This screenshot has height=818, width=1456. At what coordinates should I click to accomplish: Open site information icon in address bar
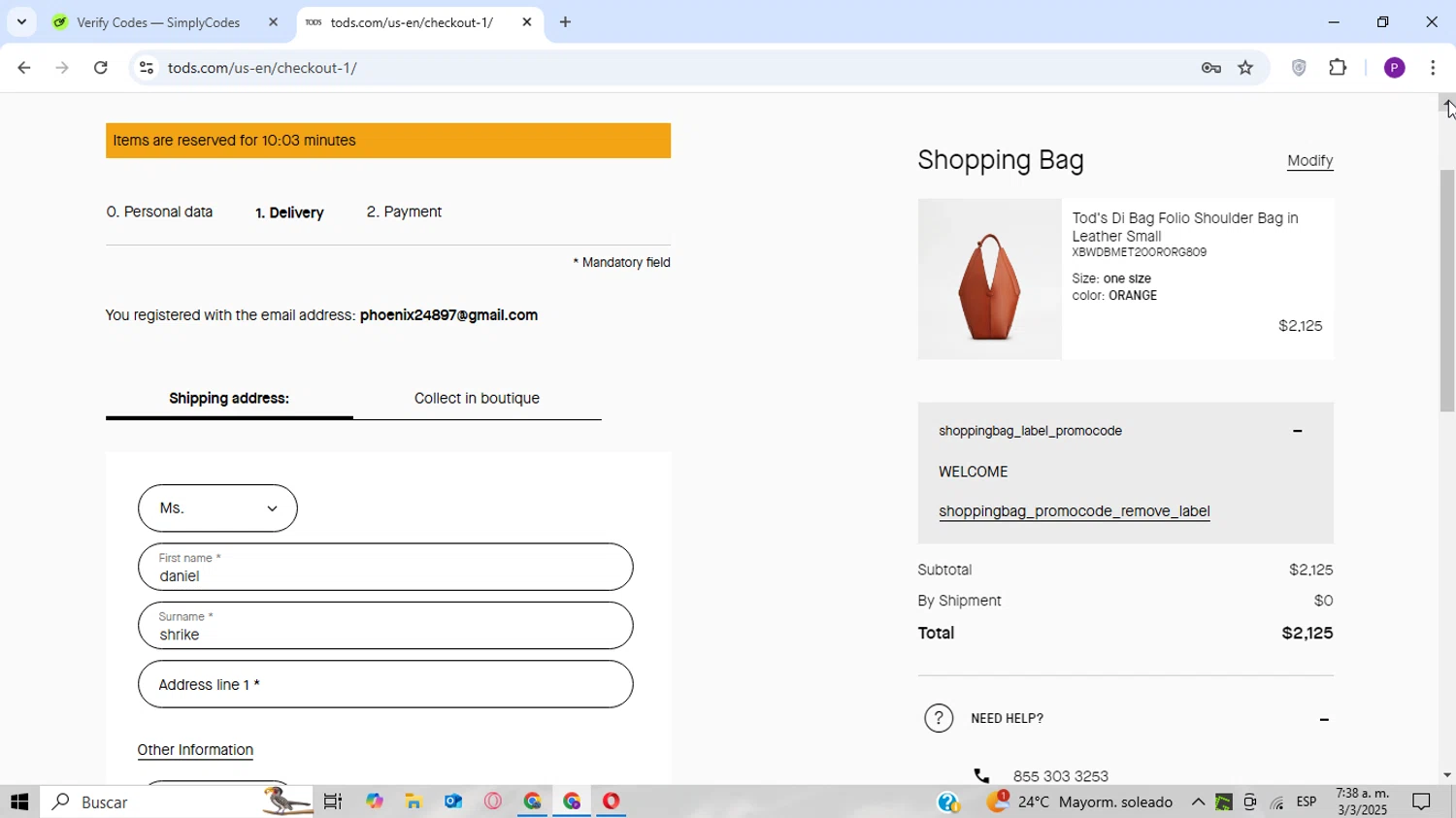[x=147, y=68]
